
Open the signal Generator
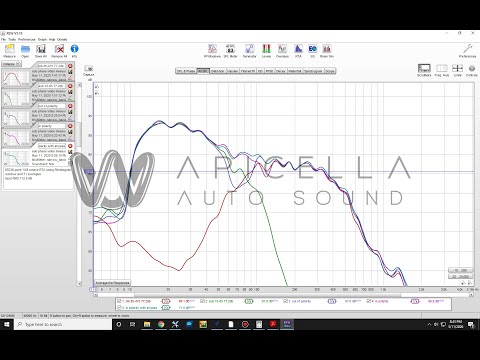[249, 51]
